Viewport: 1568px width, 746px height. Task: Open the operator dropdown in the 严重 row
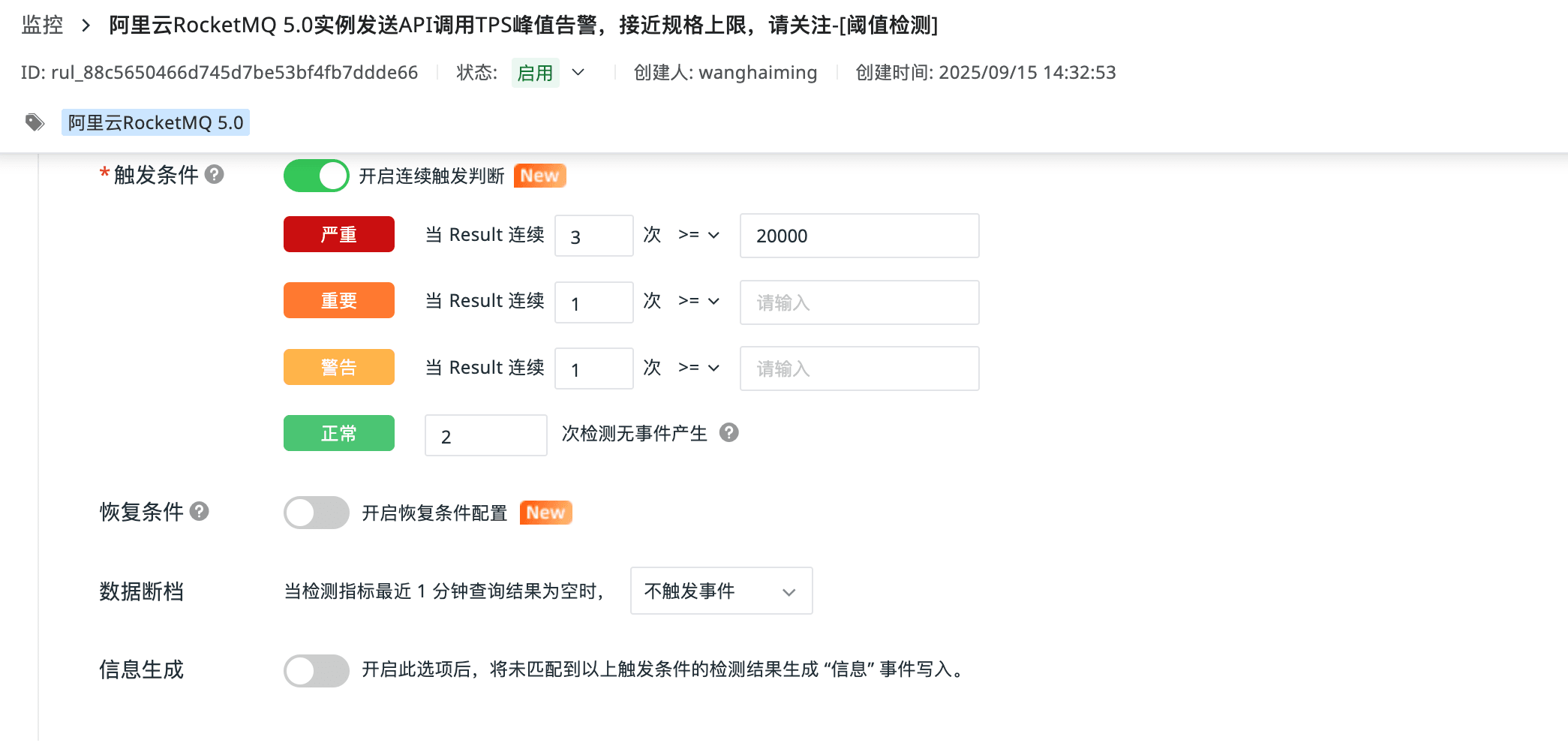(x=698, y=235)
